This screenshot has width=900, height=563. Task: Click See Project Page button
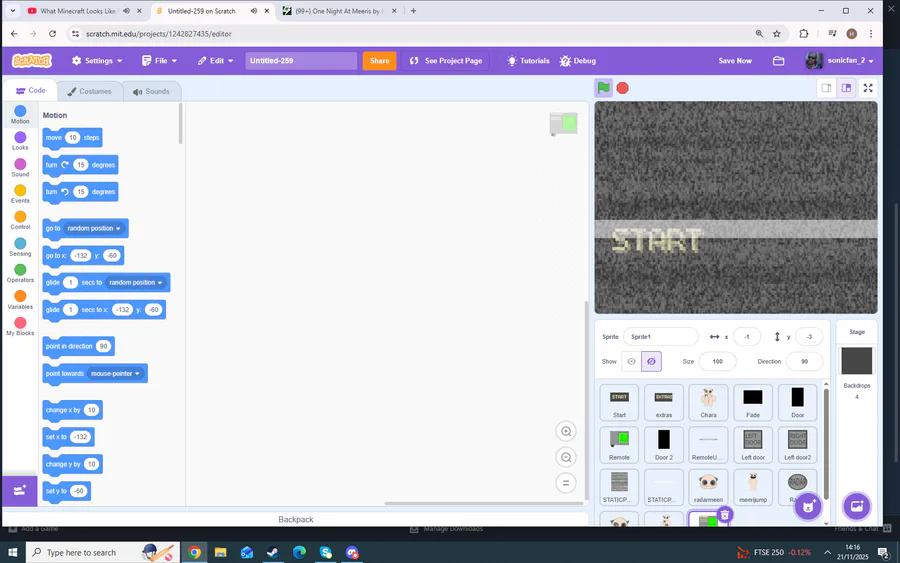pyautogui.click(x=446, y=61)
